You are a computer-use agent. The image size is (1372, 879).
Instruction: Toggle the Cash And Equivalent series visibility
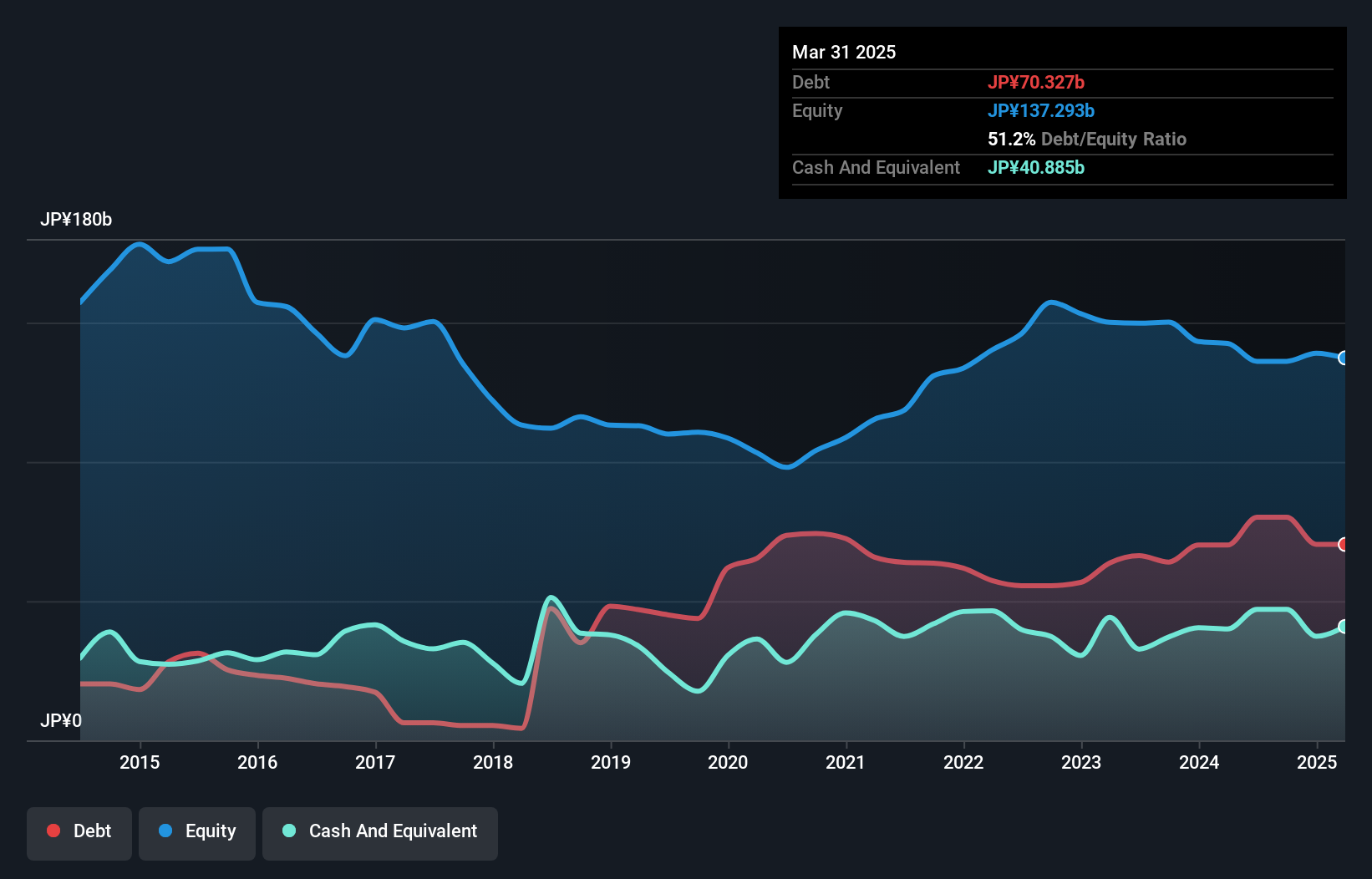380,831
